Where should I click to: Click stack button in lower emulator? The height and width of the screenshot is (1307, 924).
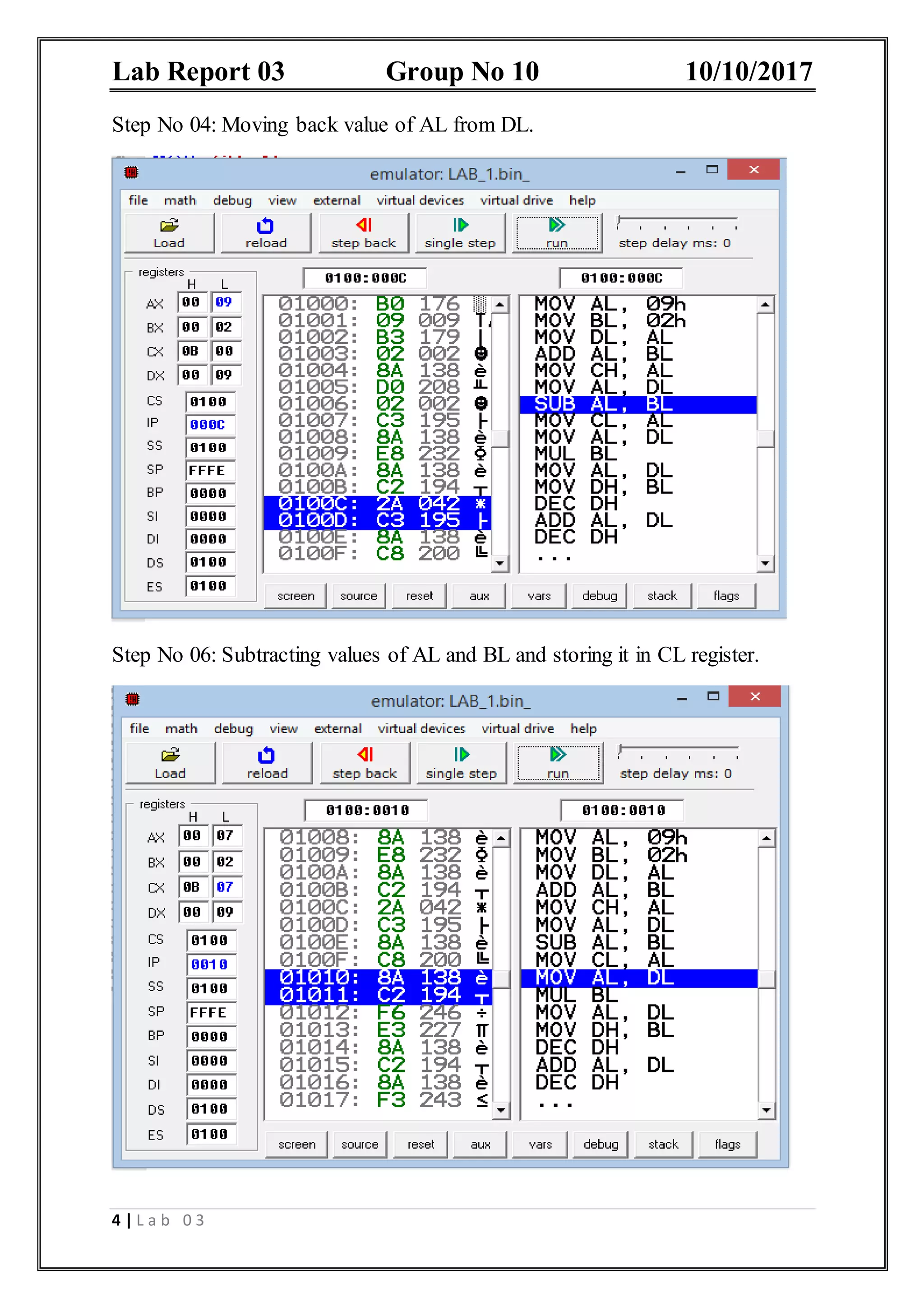coord(663,1145)
